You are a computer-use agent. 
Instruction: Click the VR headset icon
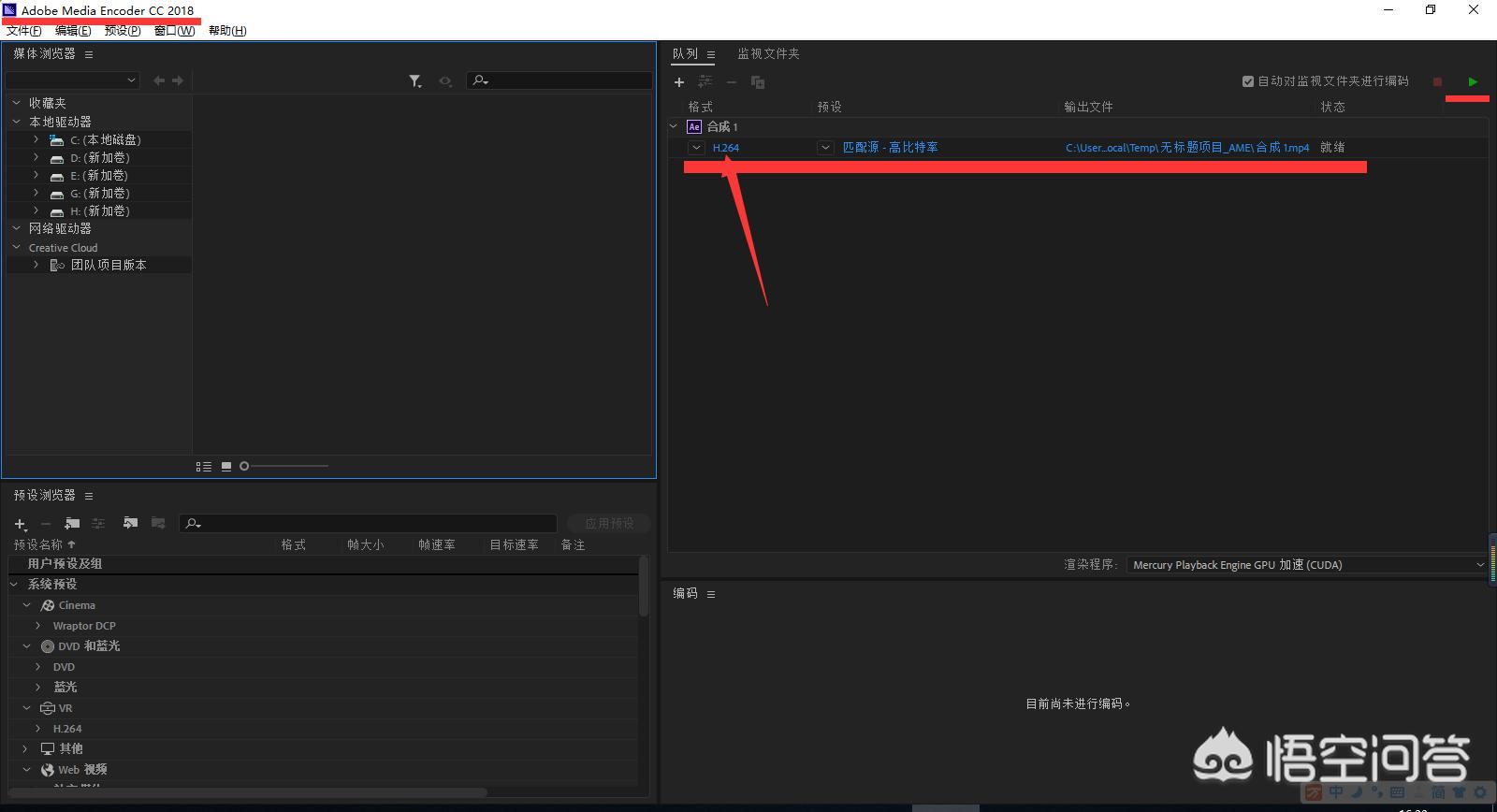(48, 708)
